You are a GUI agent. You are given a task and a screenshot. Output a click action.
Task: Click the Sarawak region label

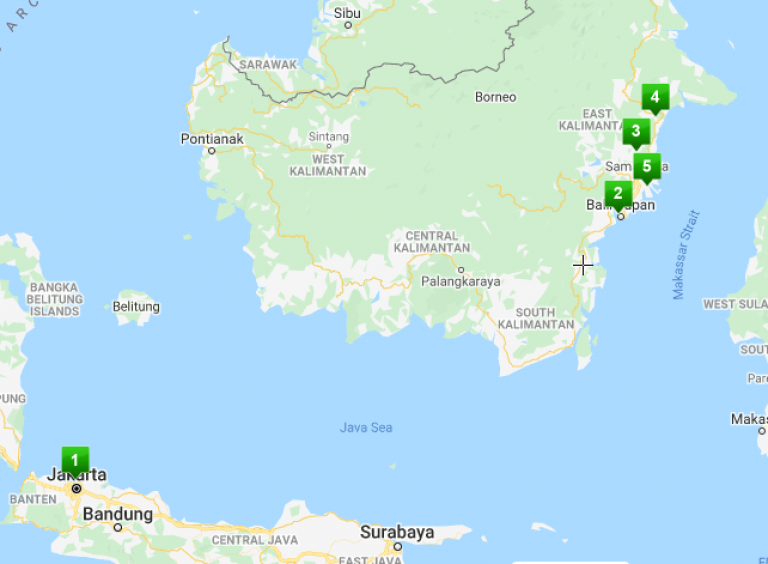coord(268,64)
